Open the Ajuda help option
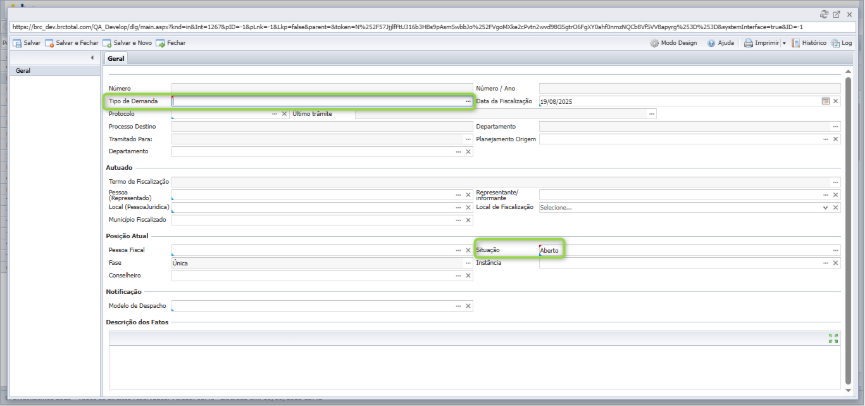Viewport: 865px width, 406px height. click(x=720, y=42)
